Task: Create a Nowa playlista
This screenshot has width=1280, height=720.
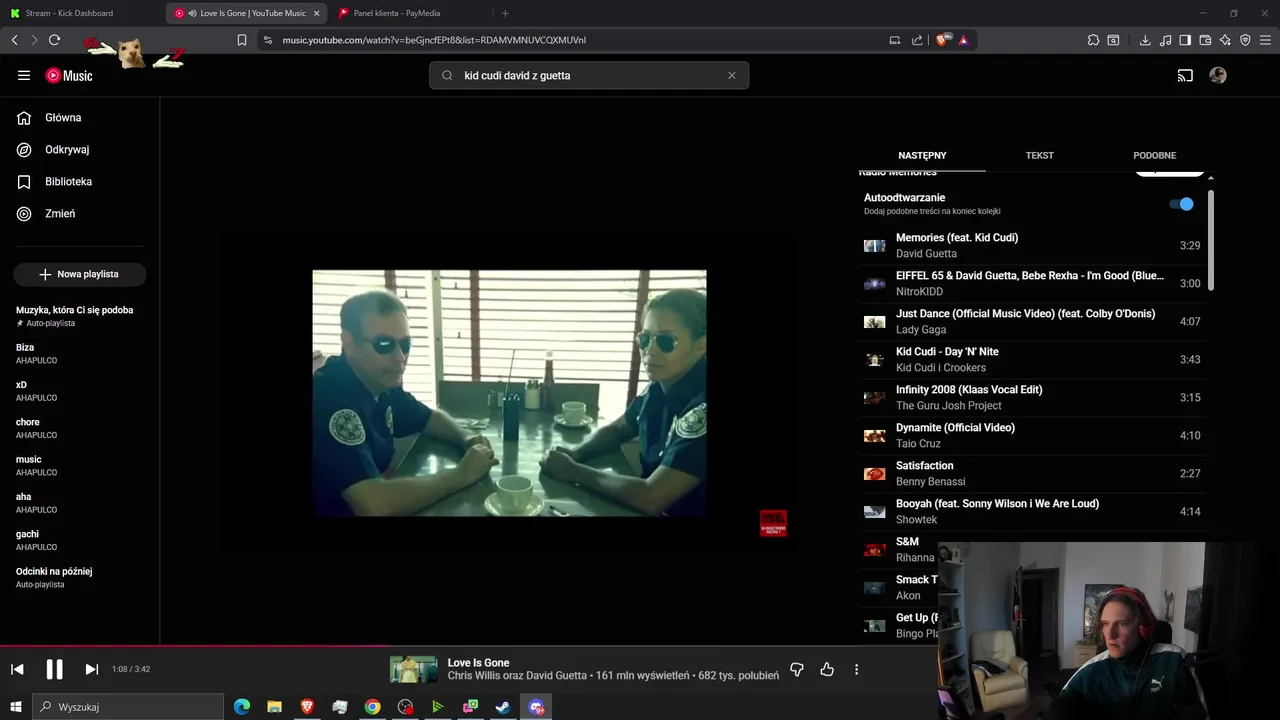Action: point(80,274)
